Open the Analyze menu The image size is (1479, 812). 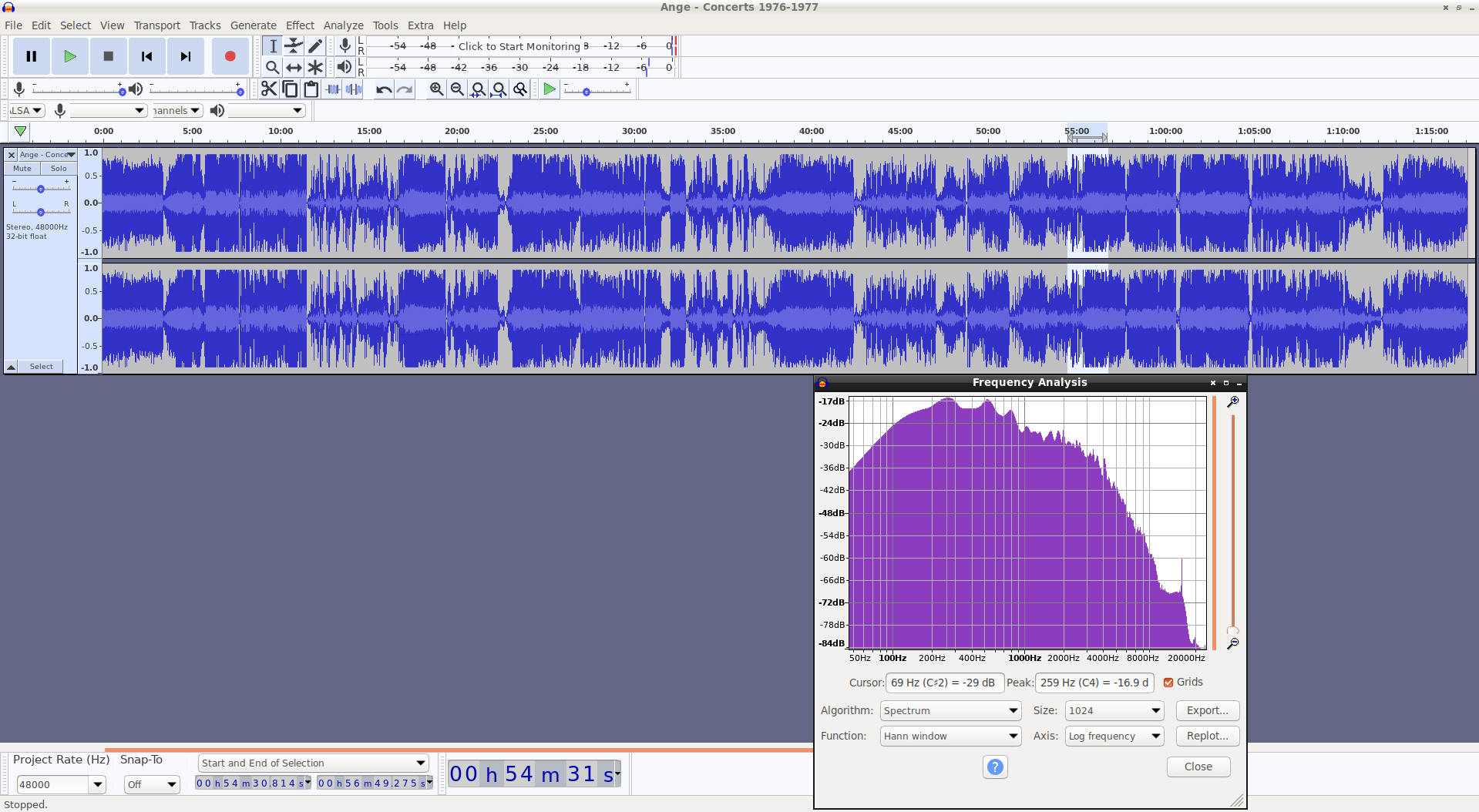tap(343, 25)
